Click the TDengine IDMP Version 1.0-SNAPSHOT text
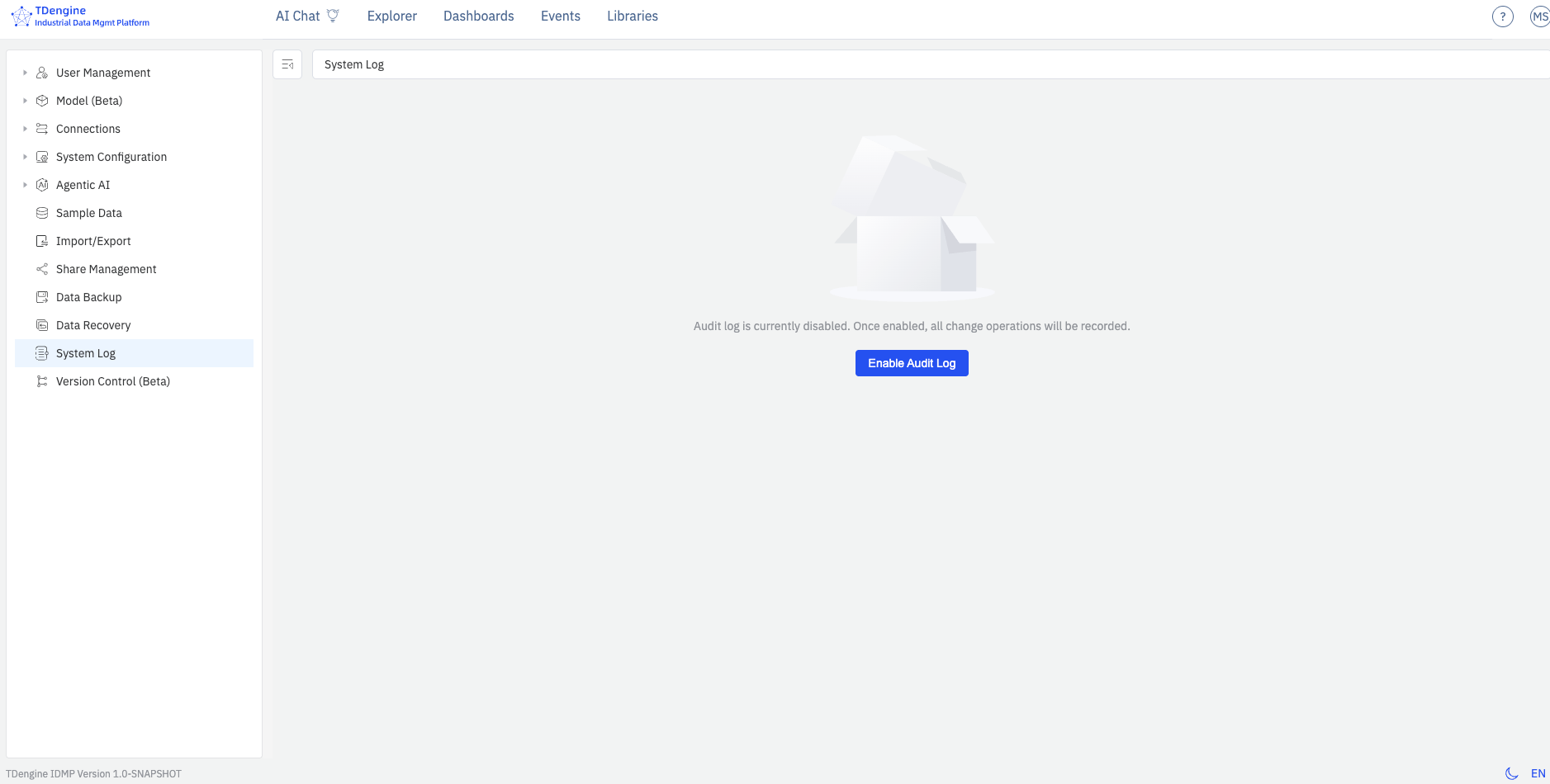The image size is (1550, 784). 93,774
